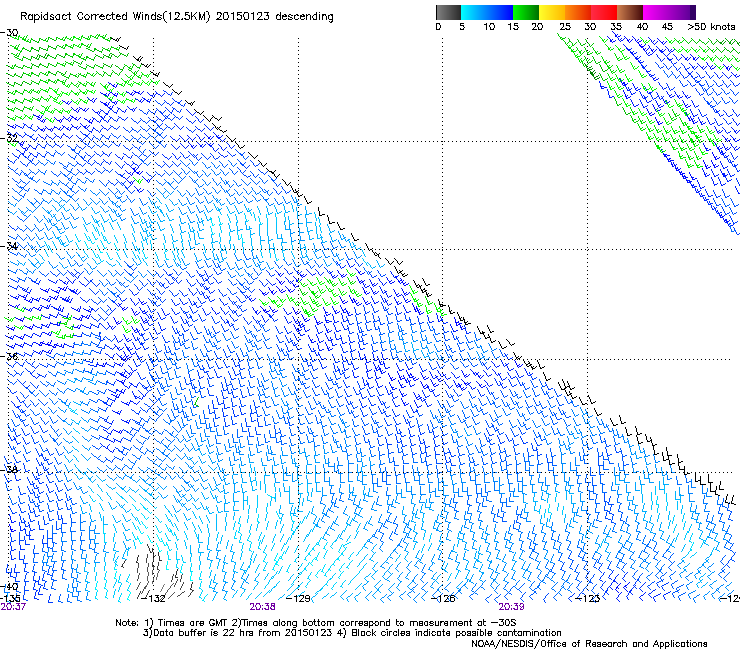This screenshot has width=740, height=650.
Task: Click the 'NOAA/NESDIS/Office of Research and Applications' credit
Action: coord(589,644)
